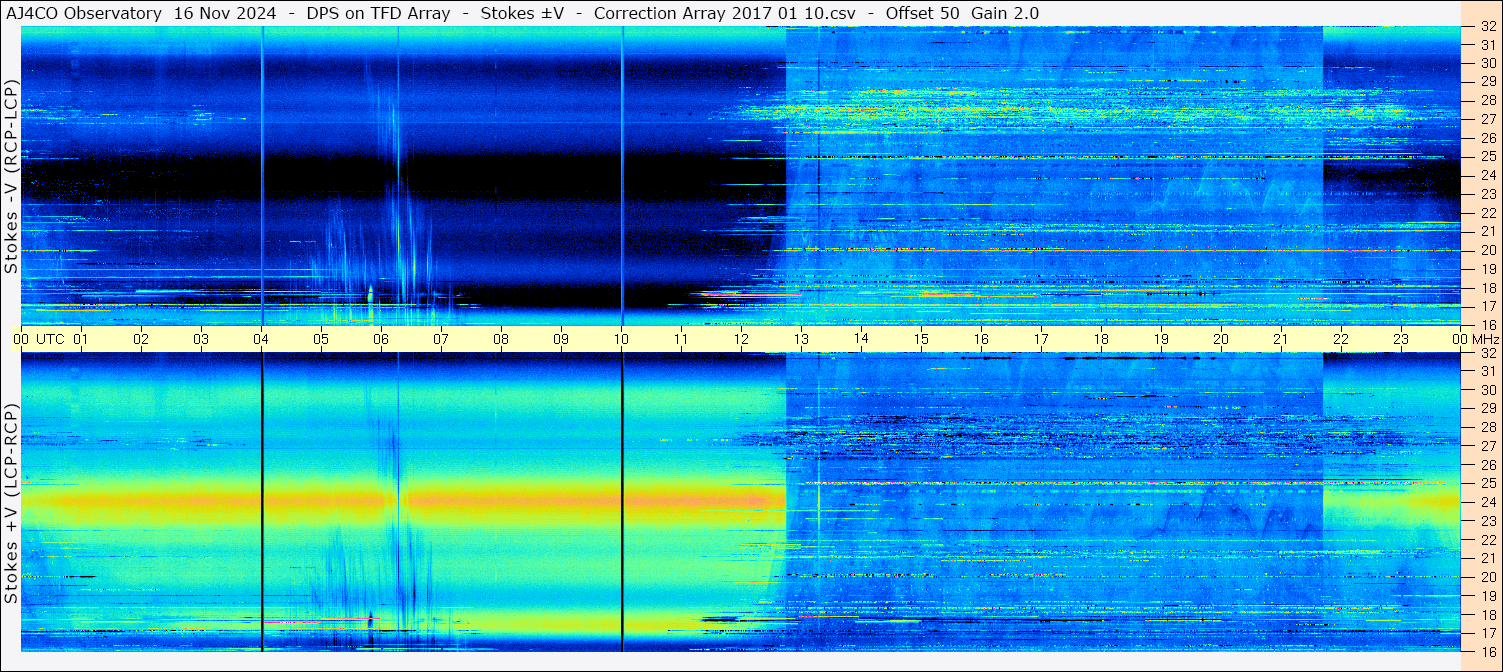Select hour 03 on the UTC time axis
Screen dimensions: 1503x672
201,339
